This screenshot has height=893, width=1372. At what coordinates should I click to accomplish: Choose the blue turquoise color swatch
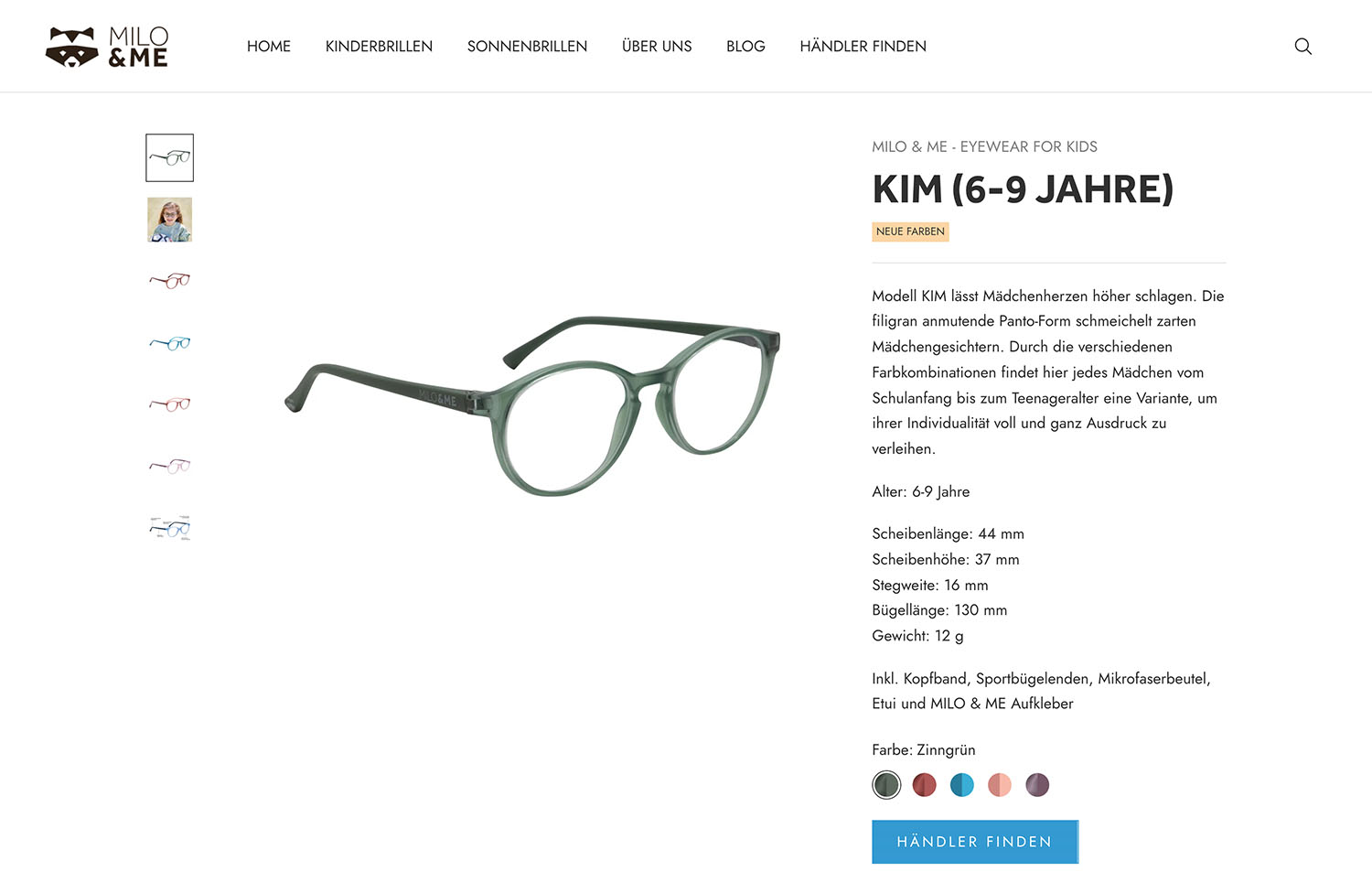pyautogui.click(x=962, y=785)
